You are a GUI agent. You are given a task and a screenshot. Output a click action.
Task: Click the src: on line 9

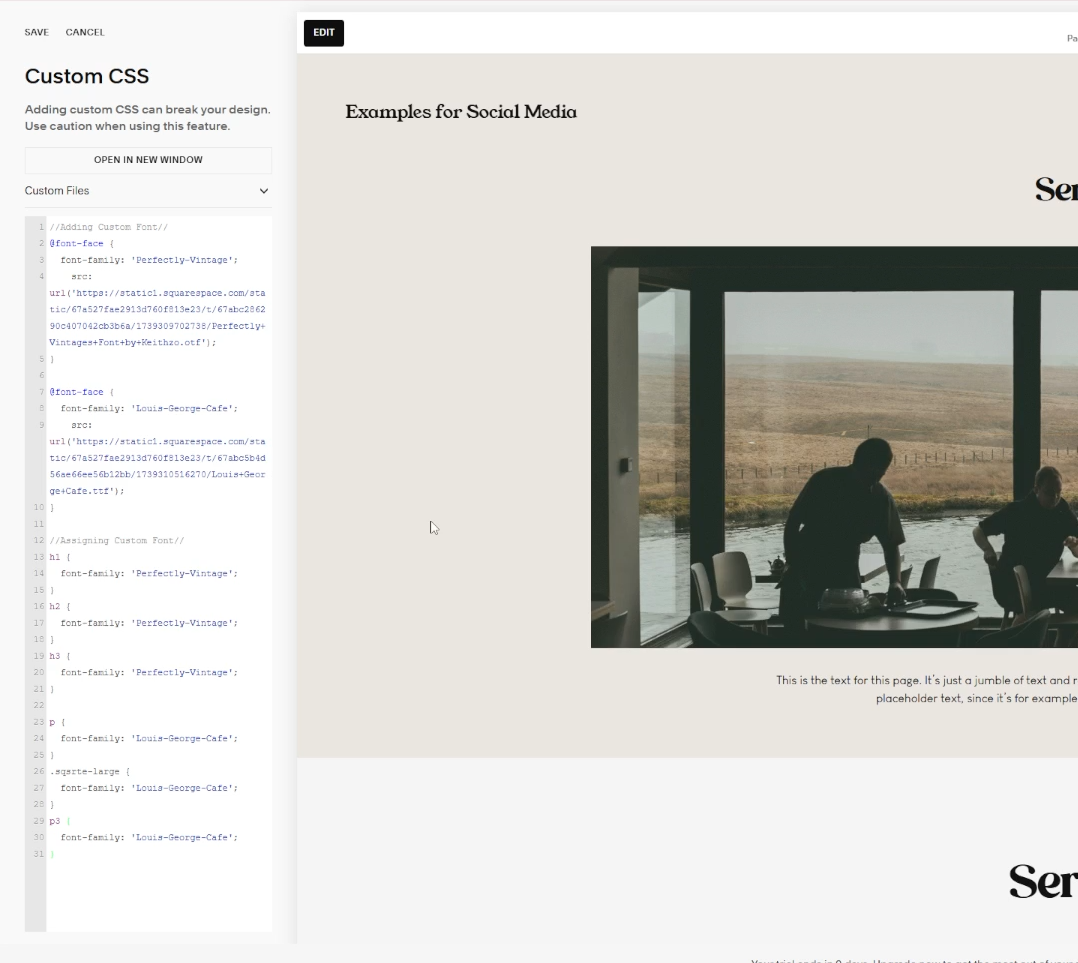(82, 425)
